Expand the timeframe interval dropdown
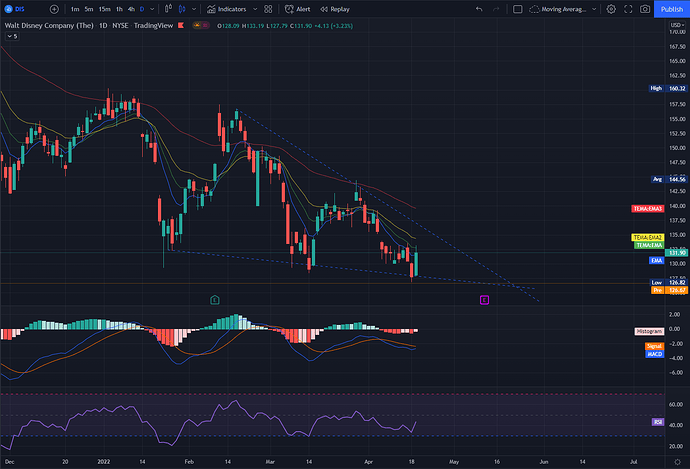 tap(152, 9)
